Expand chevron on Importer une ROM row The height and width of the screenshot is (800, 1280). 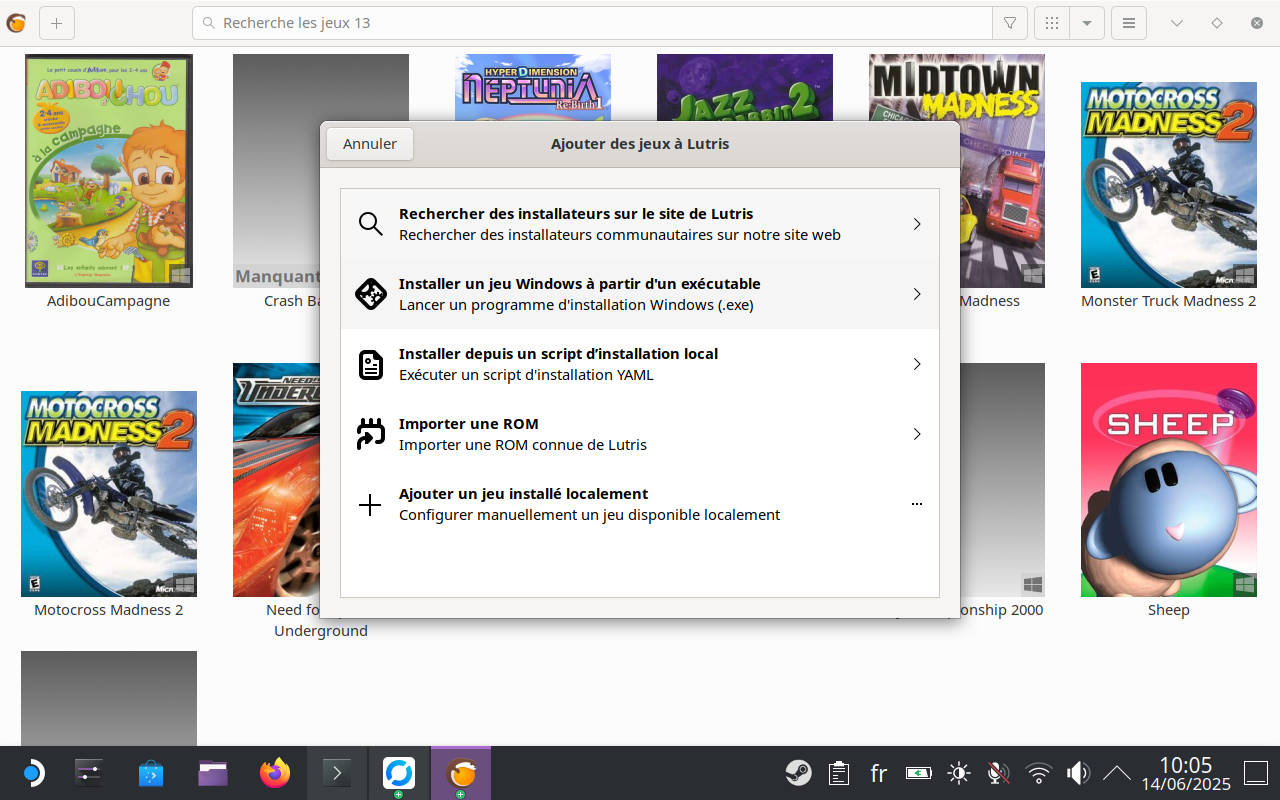click(917, 434)
